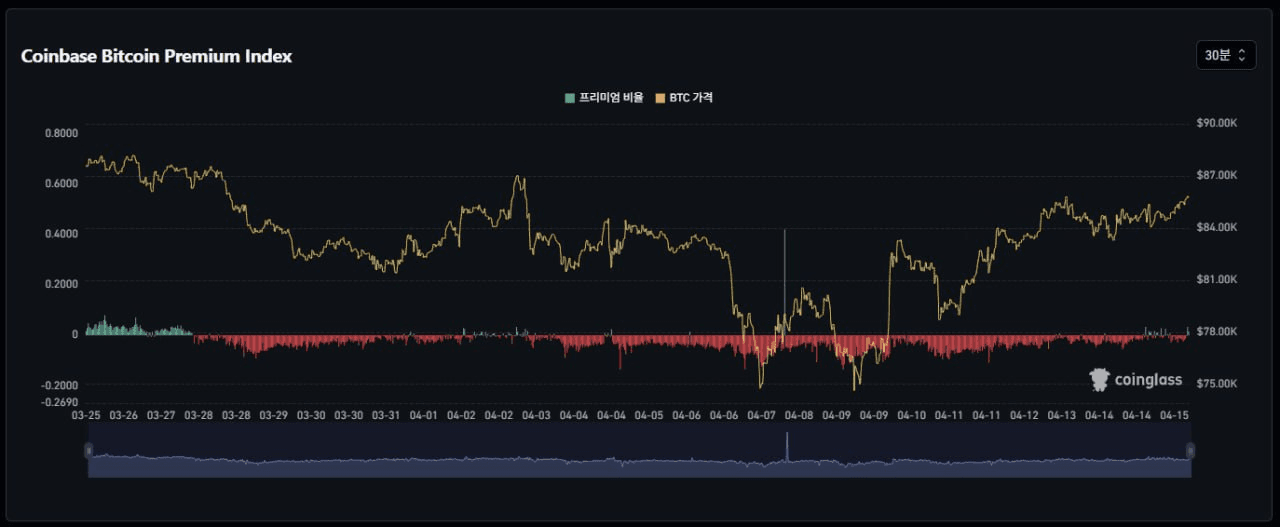Click the 04-10 date label
1280x527 pixels.
(912, 415)
